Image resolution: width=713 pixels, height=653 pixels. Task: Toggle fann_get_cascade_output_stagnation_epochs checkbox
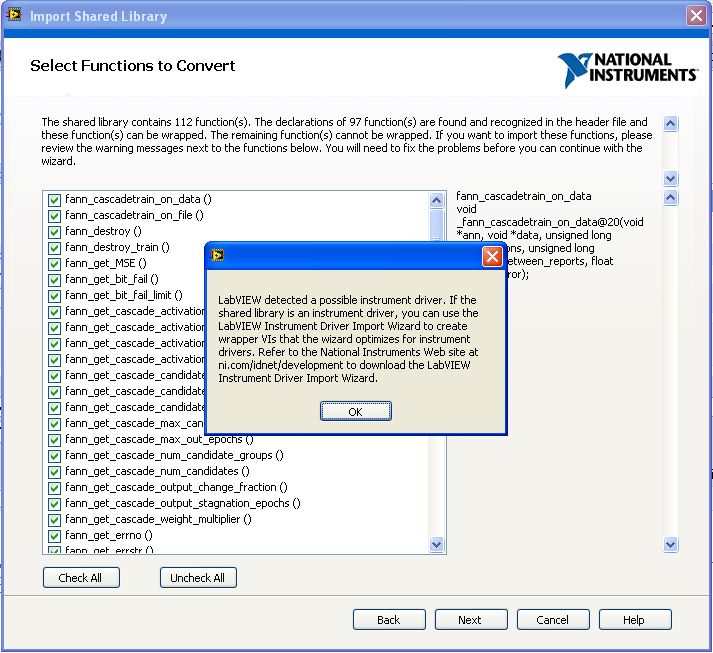point(54,504)
